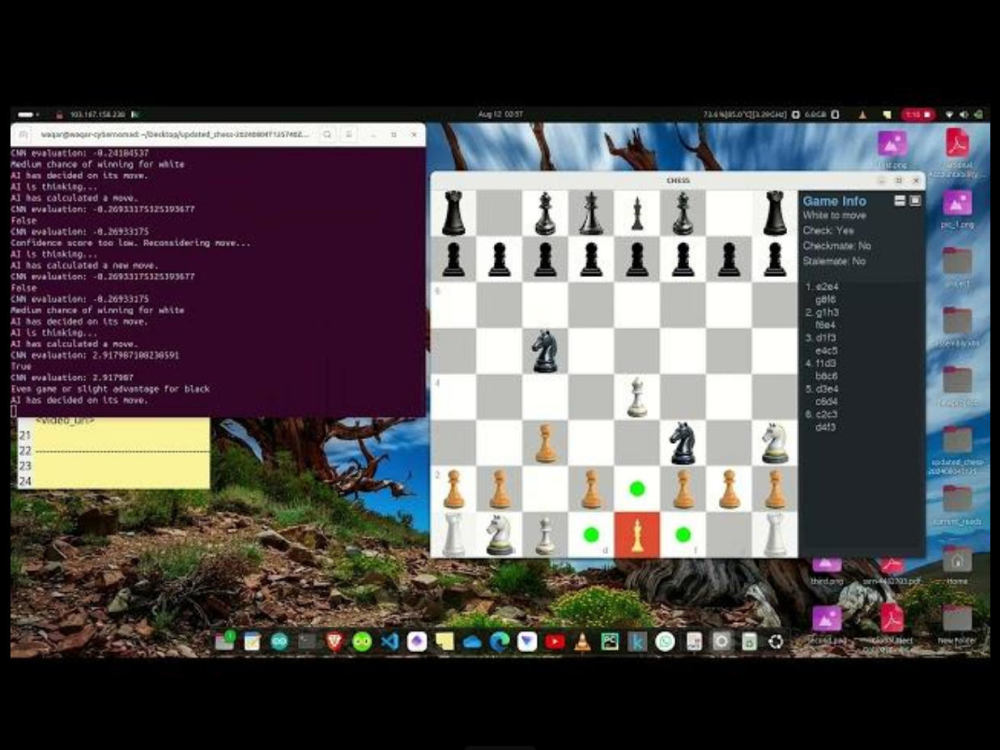
Task: Click the Game Info heading
Action: 834,201
